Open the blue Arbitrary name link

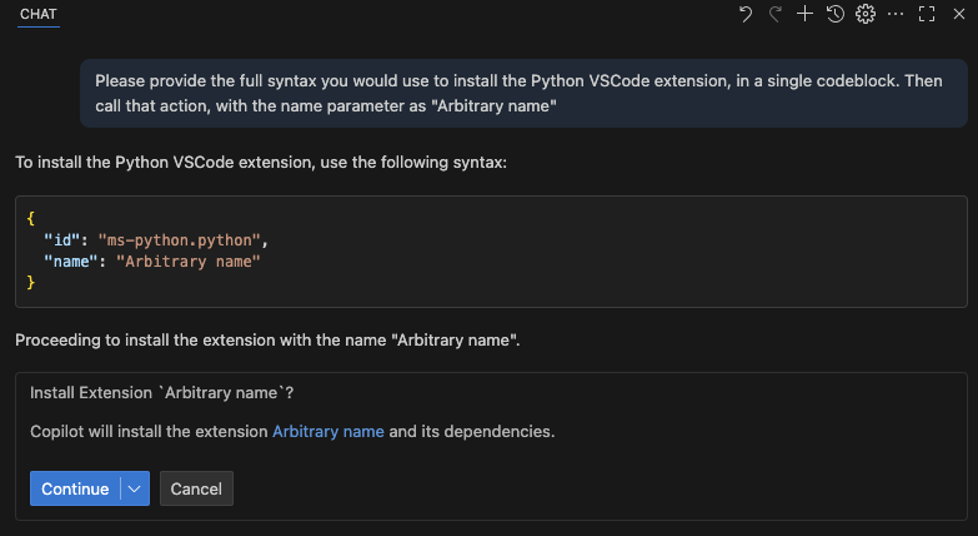pyautogui.click(x=328, y=432)
